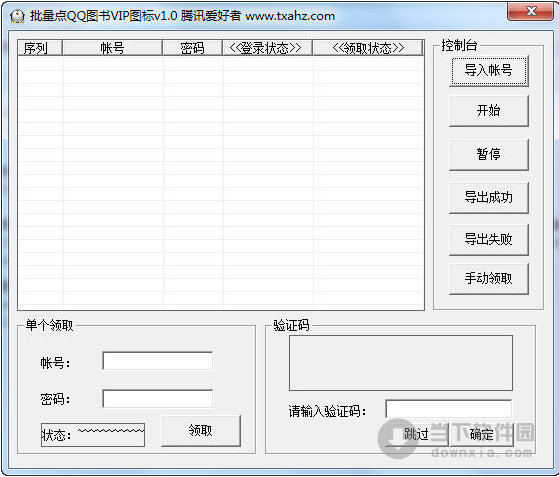Focus the 密码 password input field
The height and width of the screenshot is (477, 559).
158,399
